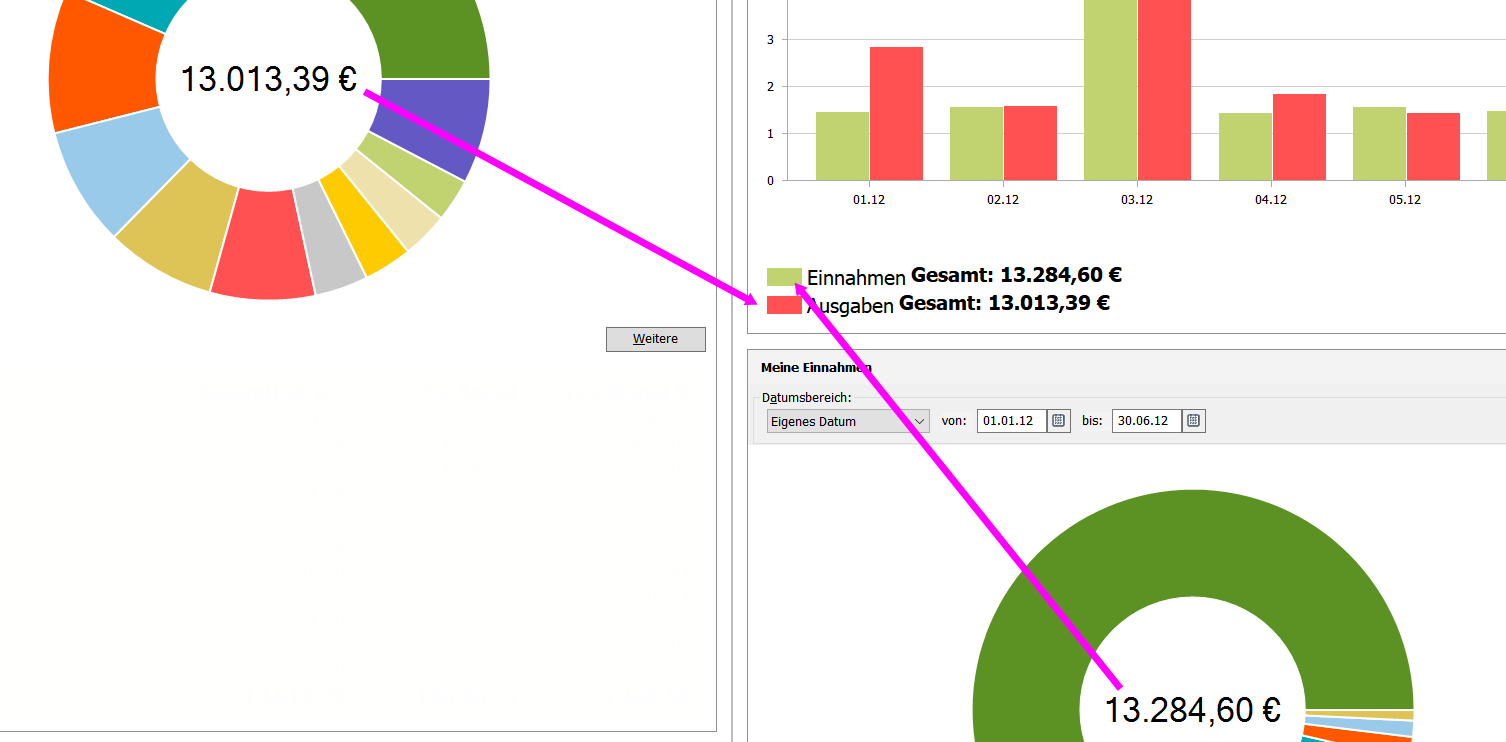The width and height of the screenshot is (1506, 742).
Task: Click the 13.013,39 € total in donut center
Action: click(x=268, y=79)
